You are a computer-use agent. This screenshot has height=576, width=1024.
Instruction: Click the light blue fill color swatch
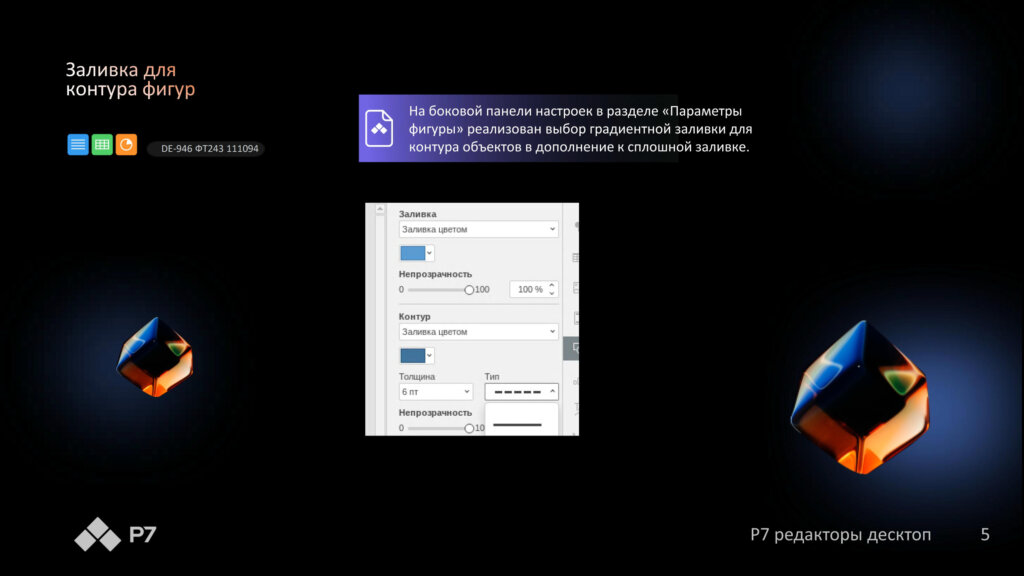point(412,253)
